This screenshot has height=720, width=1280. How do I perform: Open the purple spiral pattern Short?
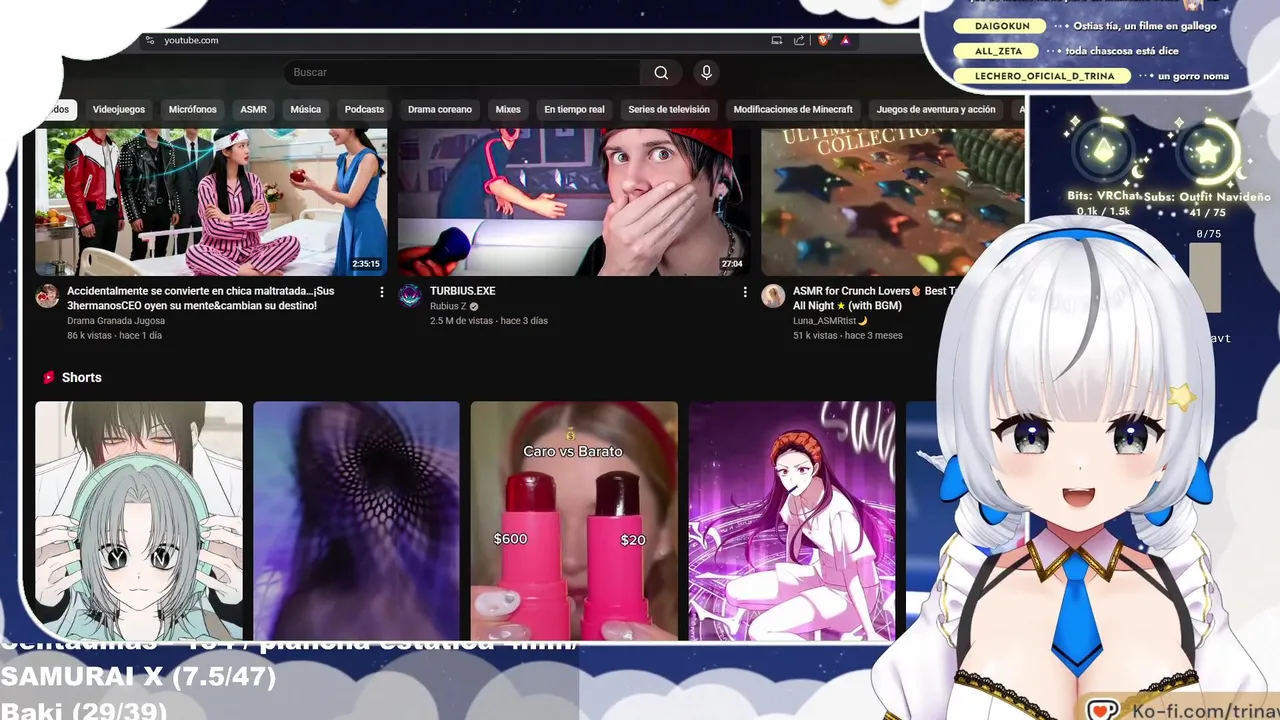356,521
